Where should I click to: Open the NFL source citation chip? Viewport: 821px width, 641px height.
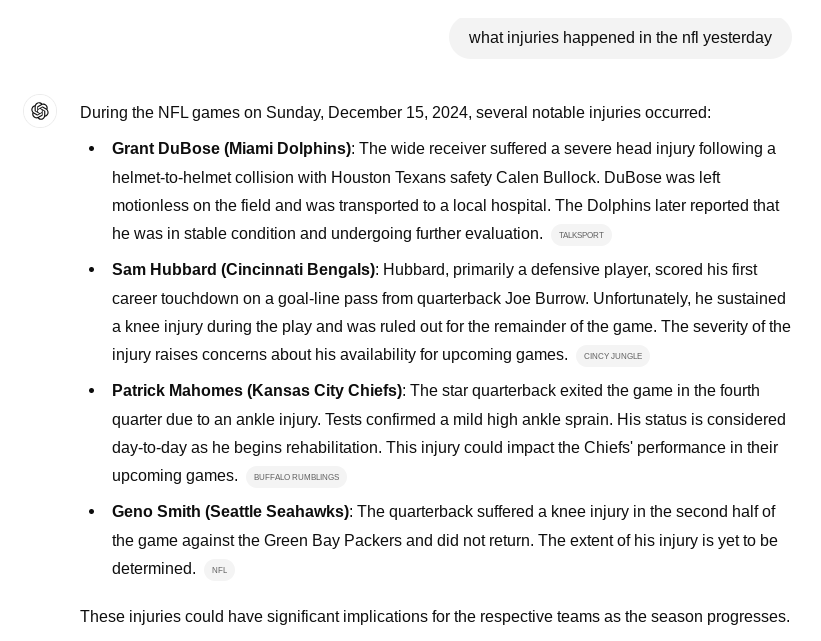(x=219, y=570)
